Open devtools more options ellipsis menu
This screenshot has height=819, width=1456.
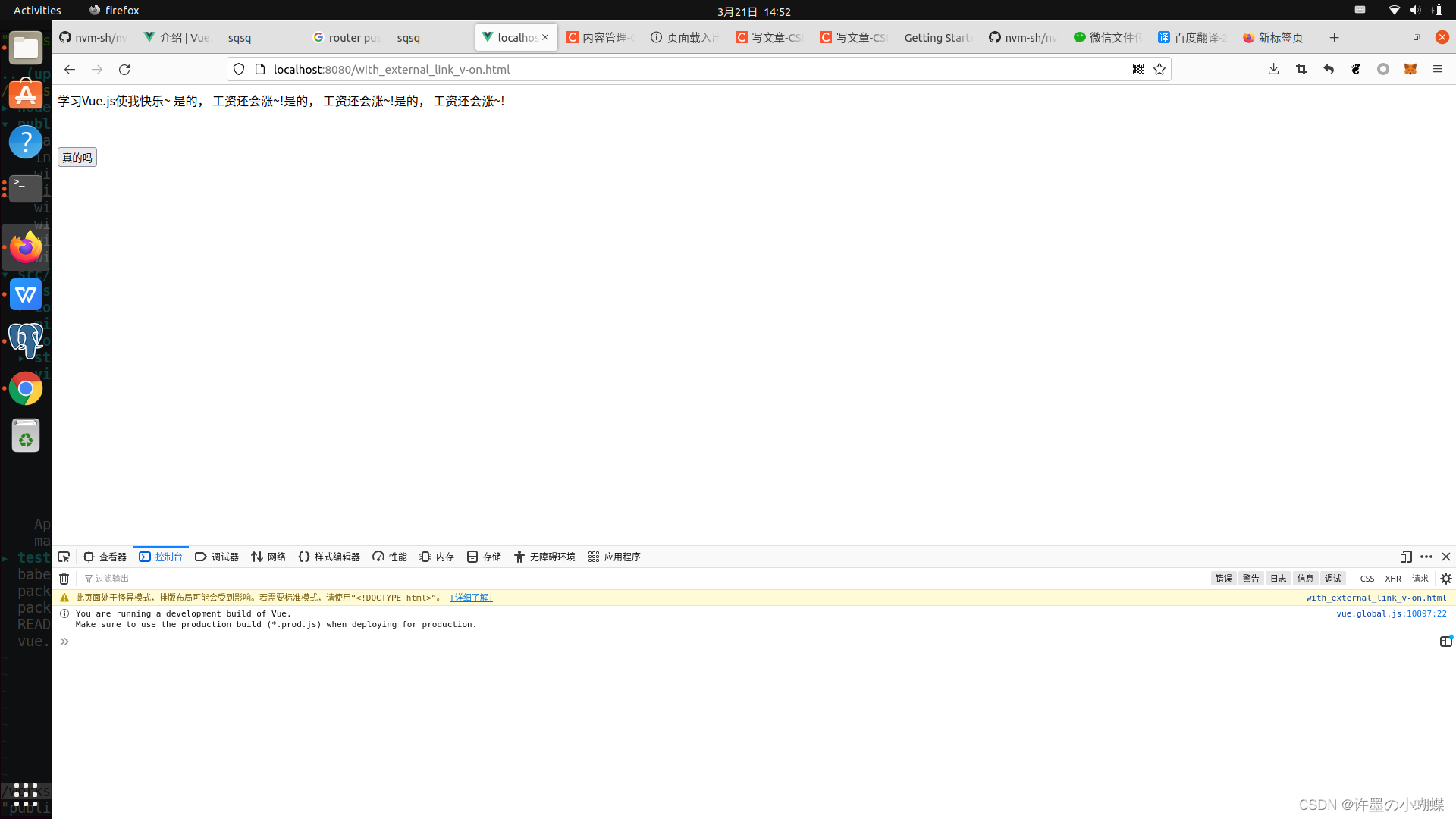[x=1426, y=557]
